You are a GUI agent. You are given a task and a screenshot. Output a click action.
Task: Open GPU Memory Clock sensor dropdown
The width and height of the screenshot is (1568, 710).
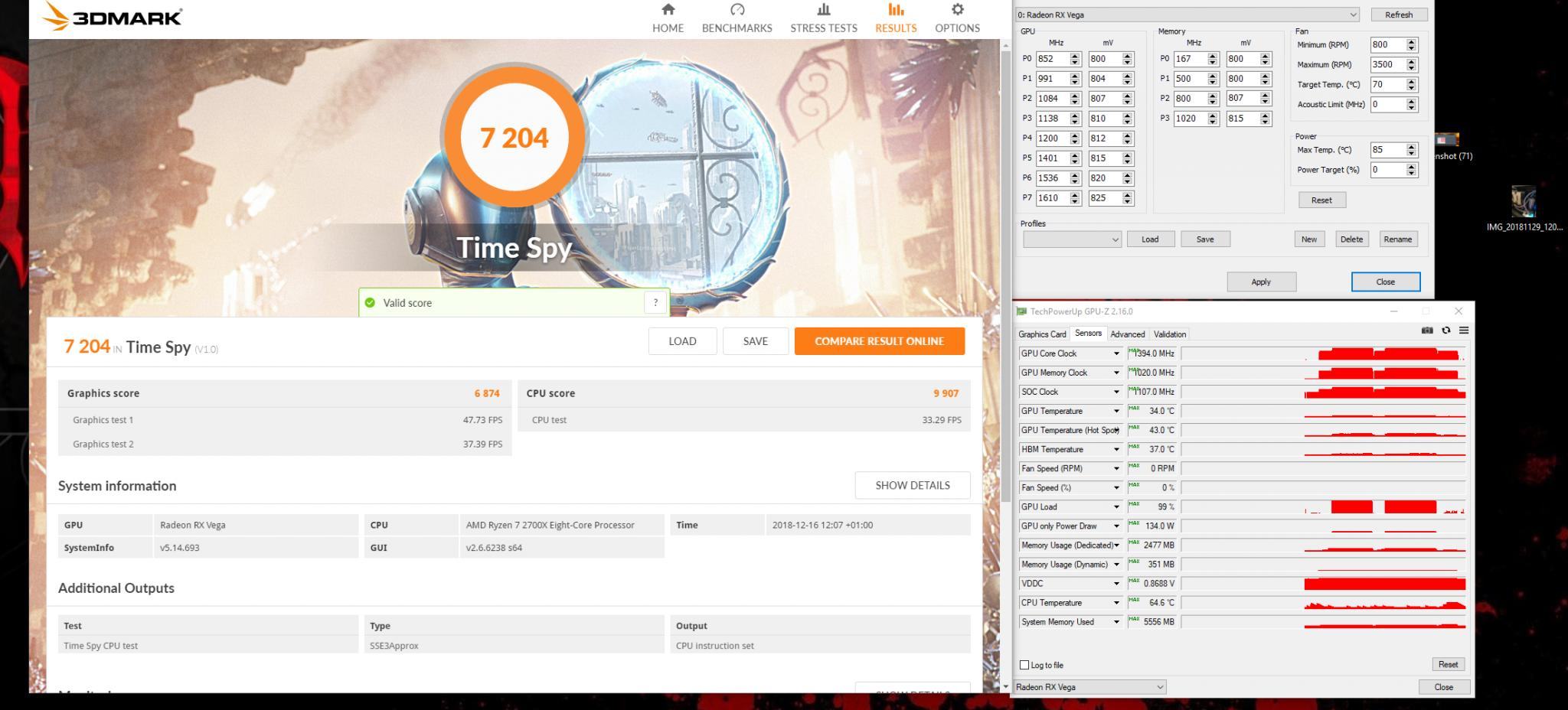(1116, 373)
